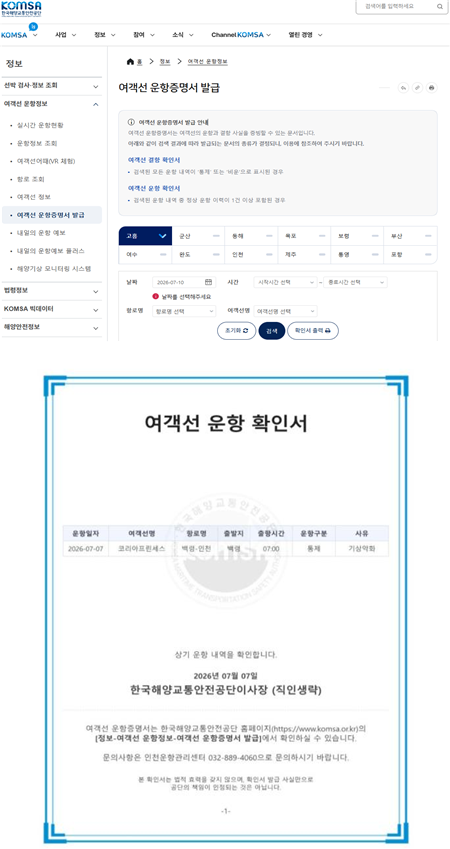Open 여객선 정보 in the sidebar

click(x=34, y=197)
